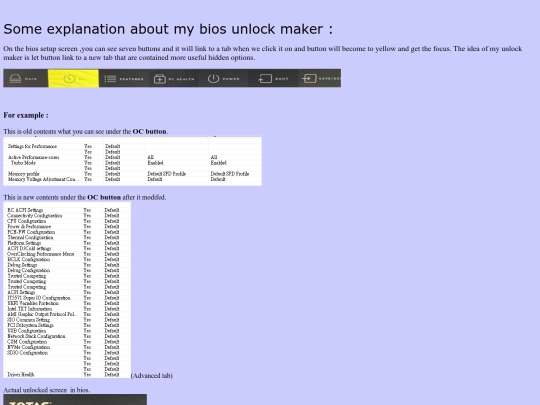Viewport: 540px width, 405px height.
Task: Select 'Network Stack Configuration' row
Action: [x=67, y=336]
